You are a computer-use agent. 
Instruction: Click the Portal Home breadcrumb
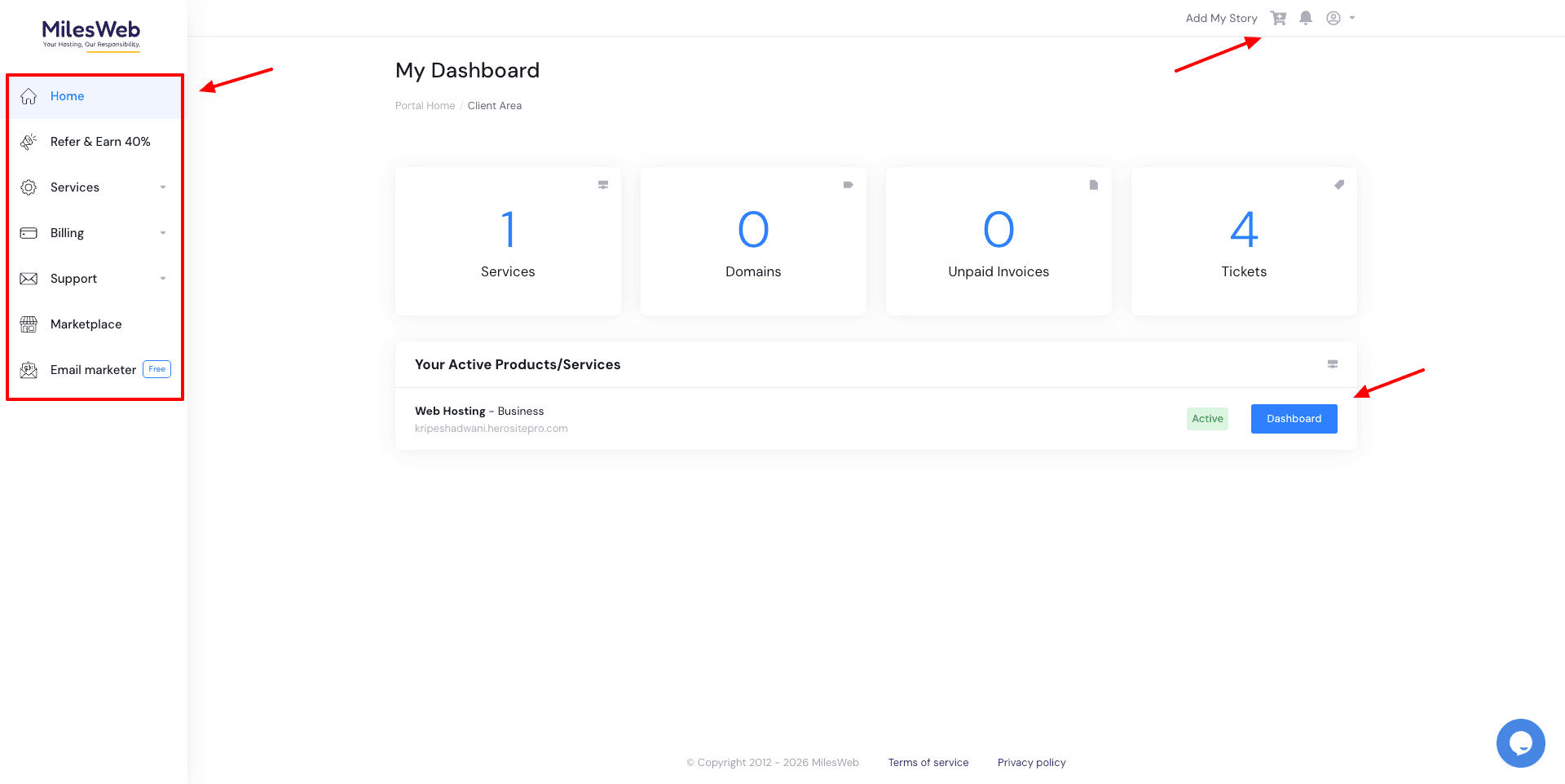click(425, 106)
